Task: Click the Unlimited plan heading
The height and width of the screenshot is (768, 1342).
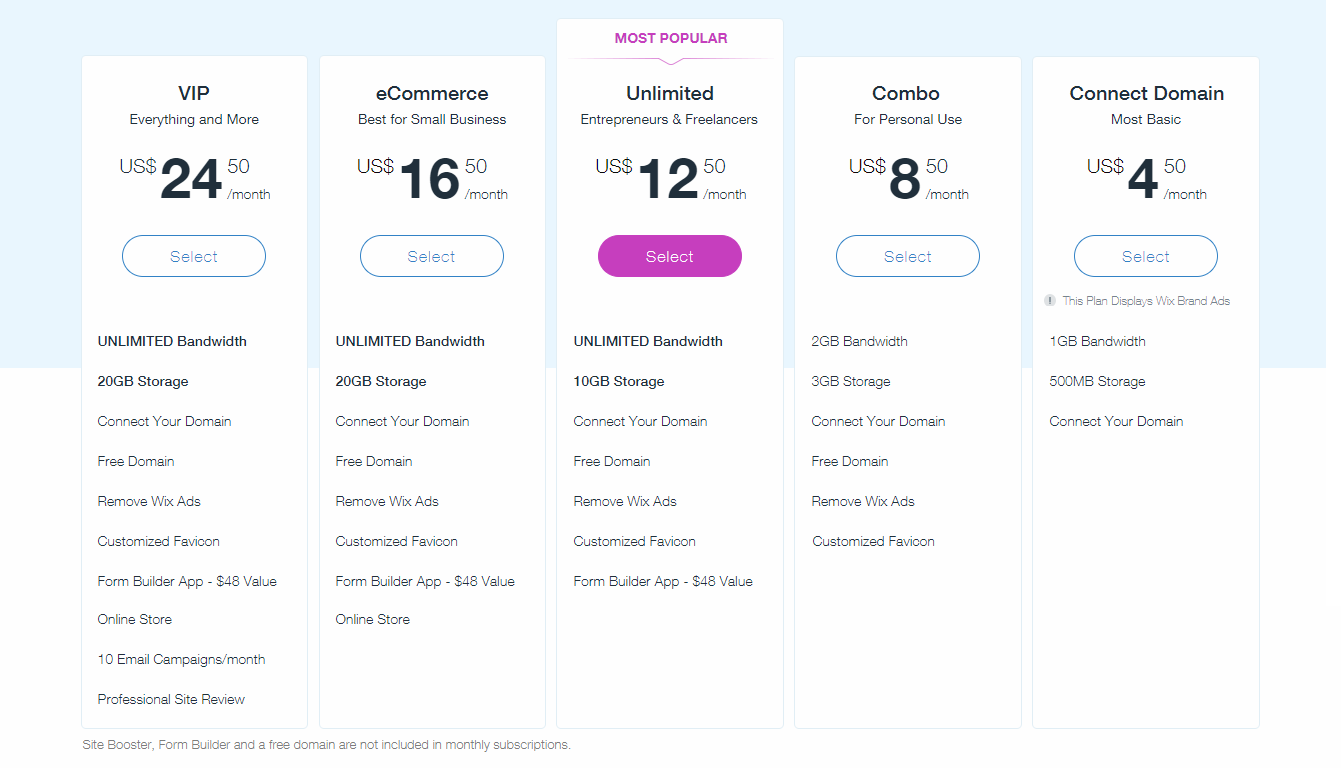Action: (670, 93)
